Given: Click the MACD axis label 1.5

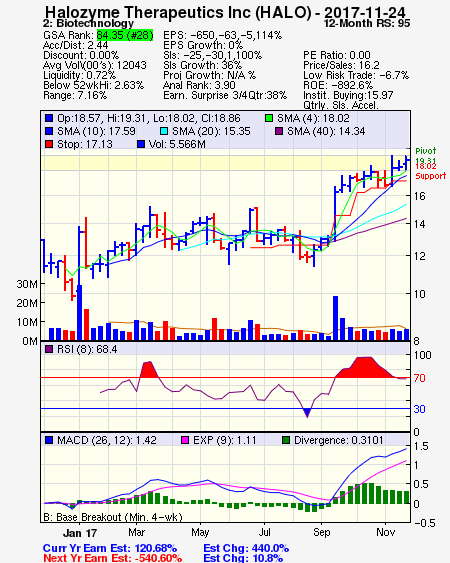Looking at the screenshot, I should pos(421,446).
